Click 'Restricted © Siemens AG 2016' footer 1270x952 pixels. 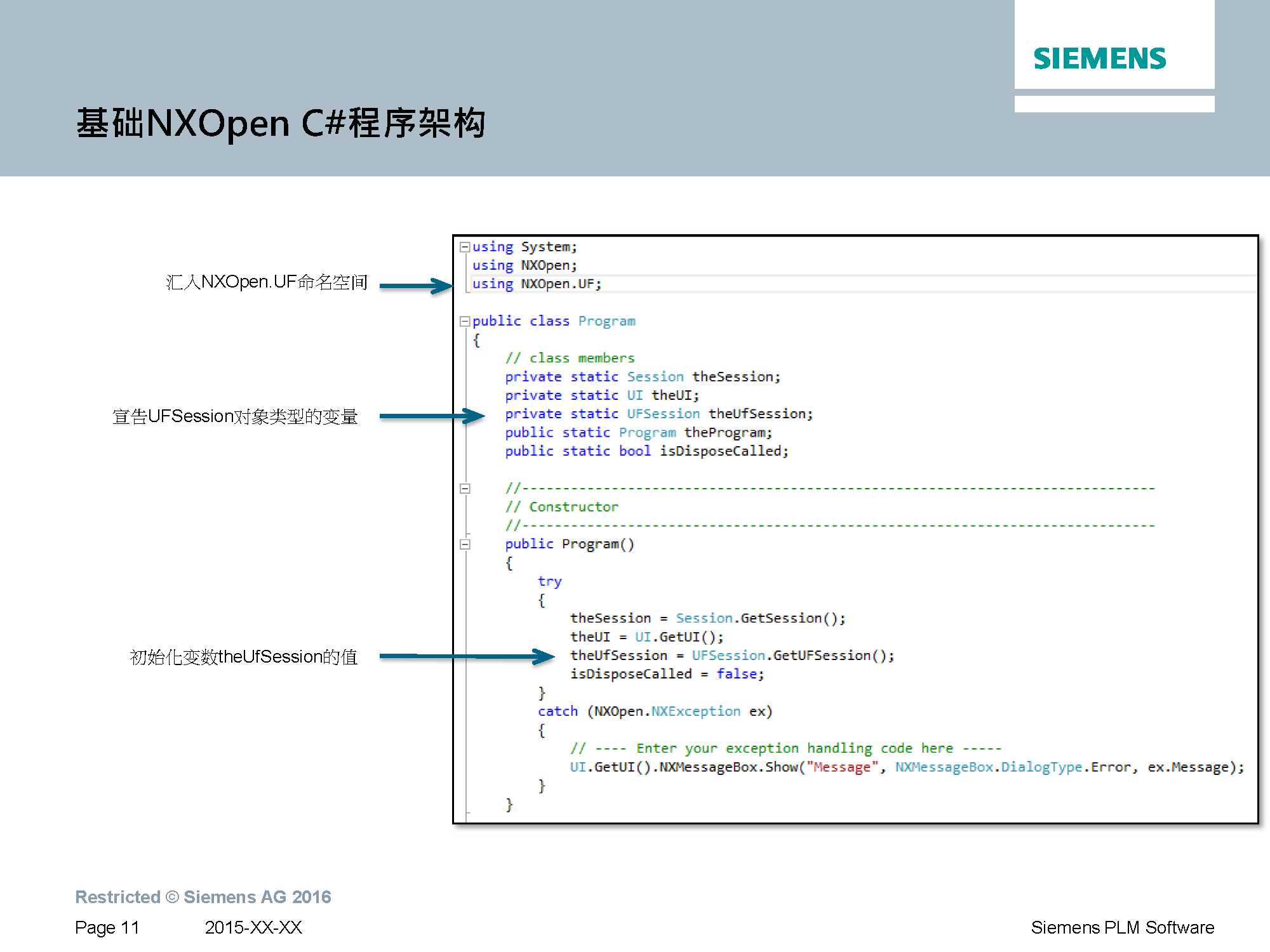click(x=203, y=897)
